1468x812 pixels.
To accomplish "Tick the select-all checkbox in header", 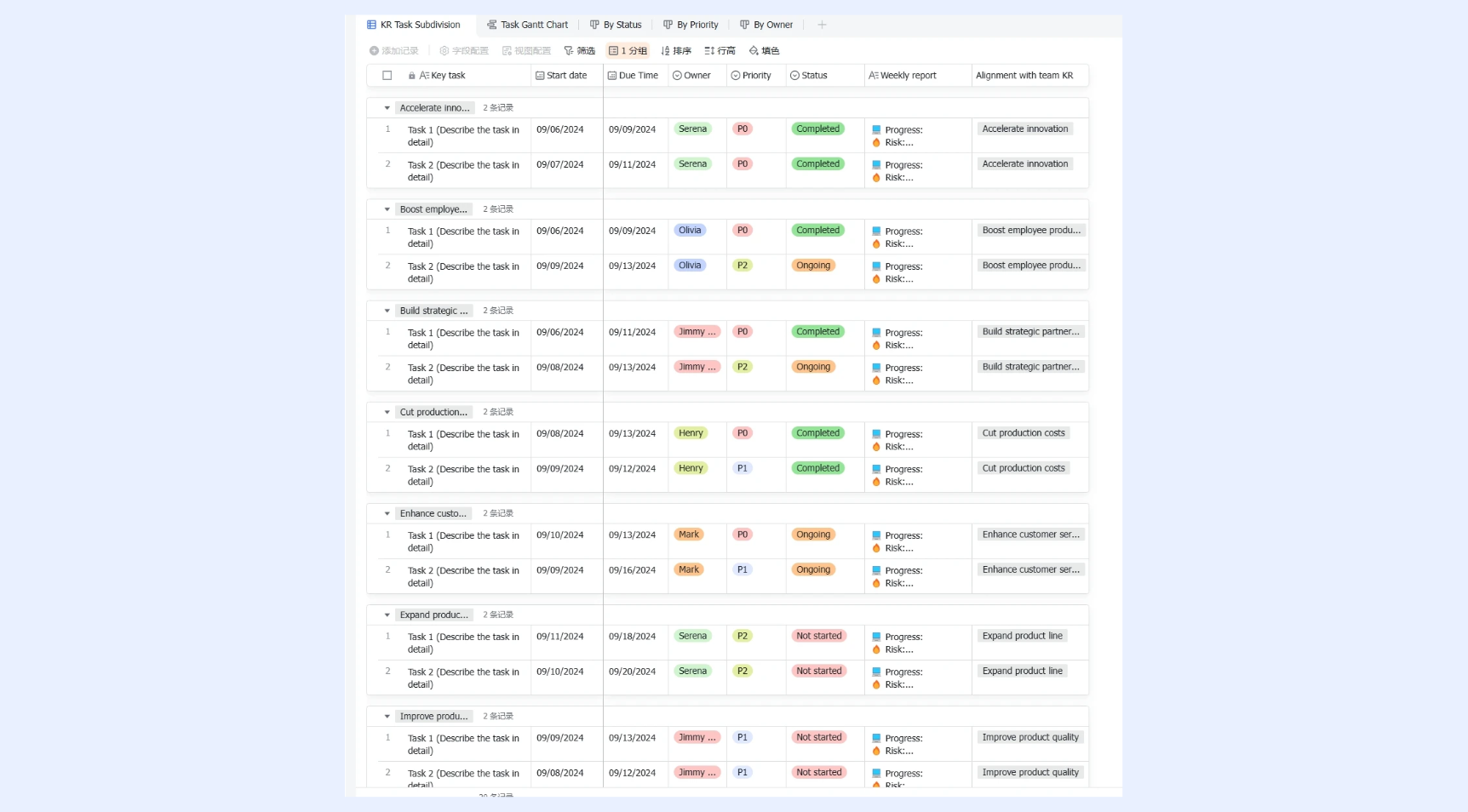I will tap(387, 76).
